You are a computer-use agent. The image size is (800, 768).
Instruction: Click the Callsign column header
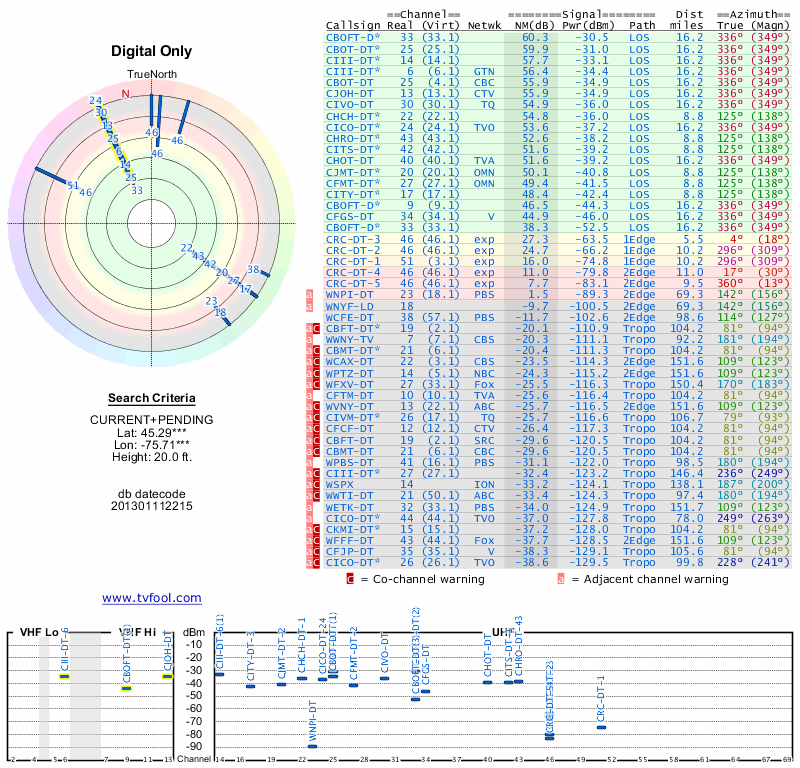353,26
